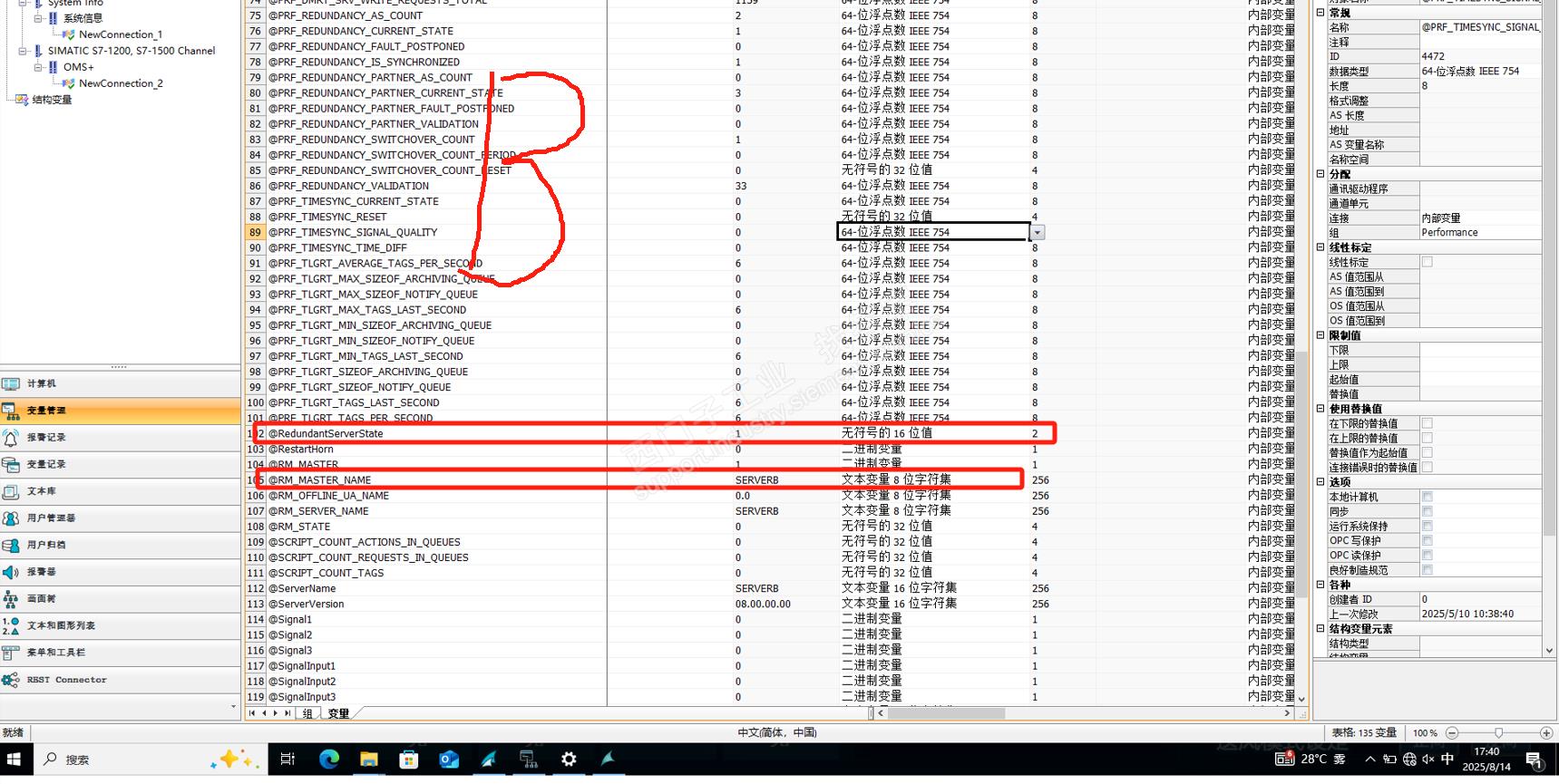Toggle 本地计算机 checkbox
This screenshot has width=1559, height=784.
[x=1427, y=497]
